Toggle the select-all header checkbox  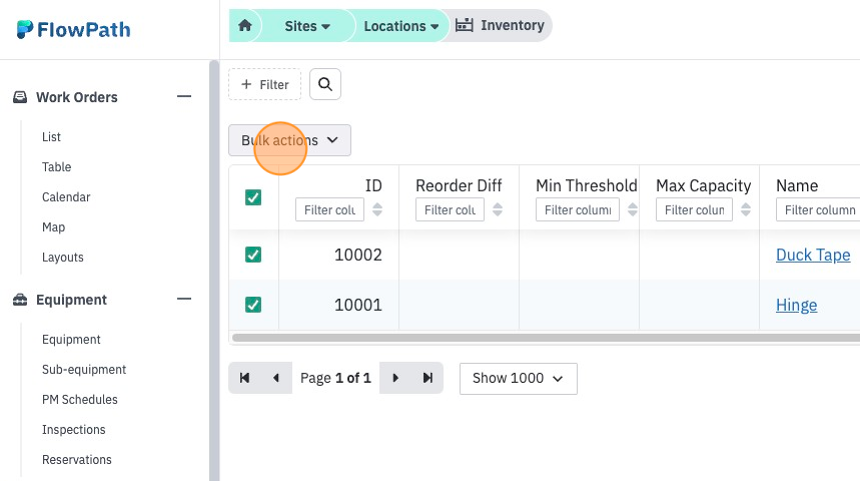[x=253, y=197]
